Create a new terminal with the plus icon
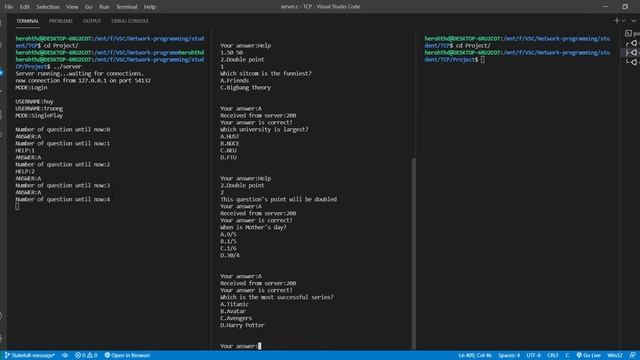The height and width of the screenshot is (360, 640). pos(616,20)
